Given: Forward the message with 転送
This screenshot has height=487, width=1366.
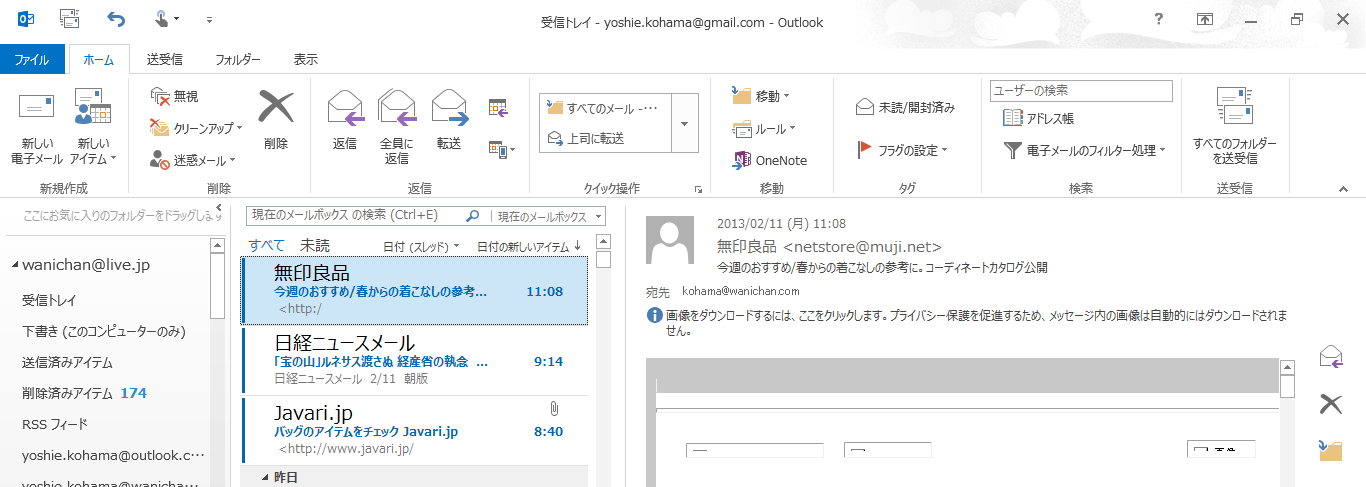Looking at the screenshot, I should (x=449, y=120).
